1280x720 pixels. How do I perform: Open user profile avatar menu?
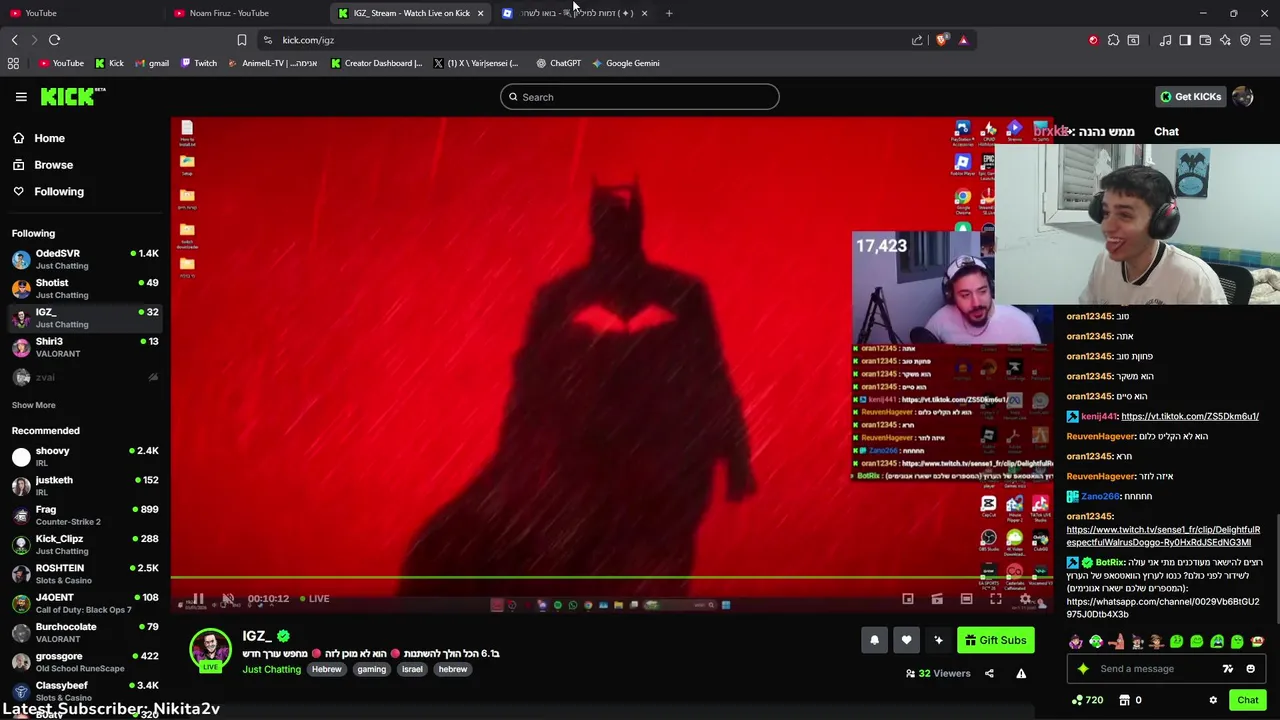click(x=1243, y=97)
